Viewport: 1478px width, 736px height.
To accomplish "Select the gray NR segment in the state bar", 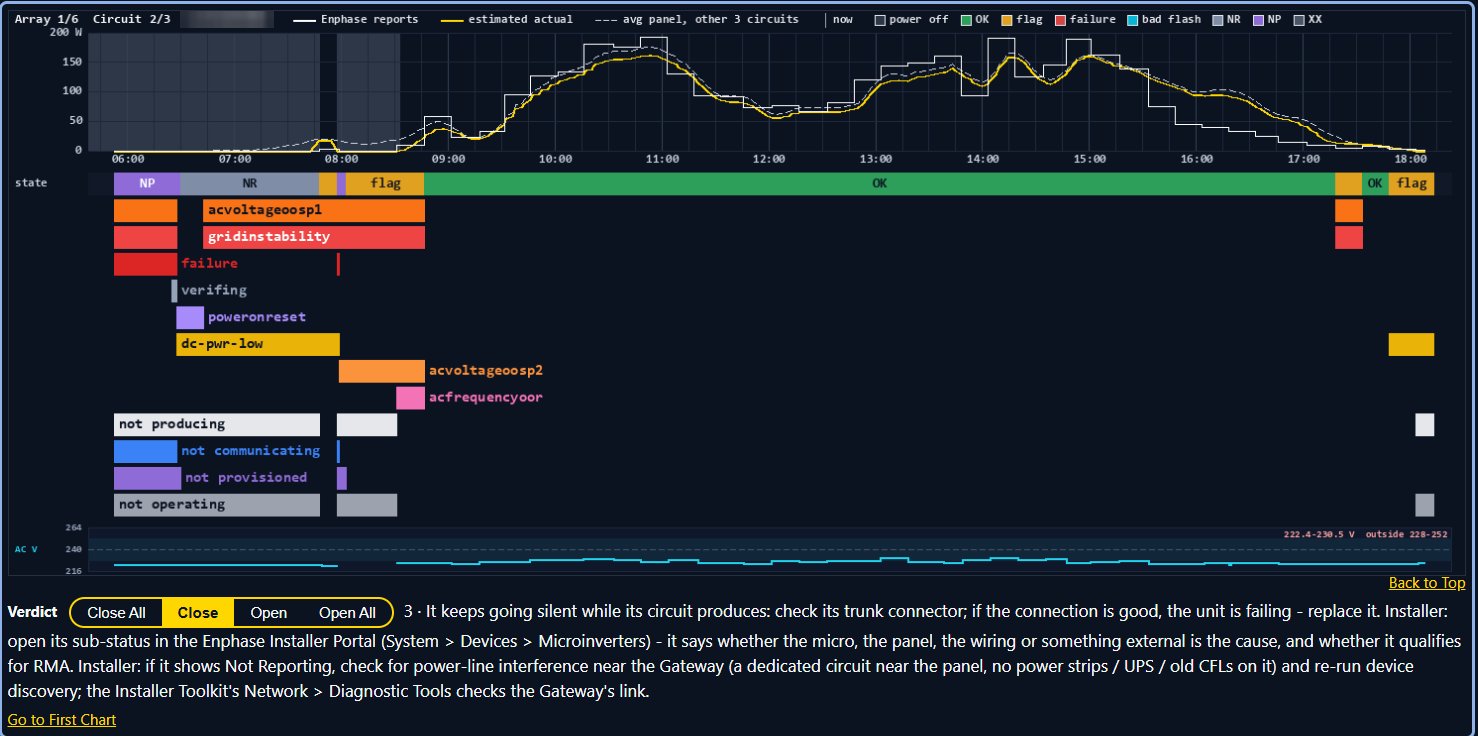I will tap(249, 184).
